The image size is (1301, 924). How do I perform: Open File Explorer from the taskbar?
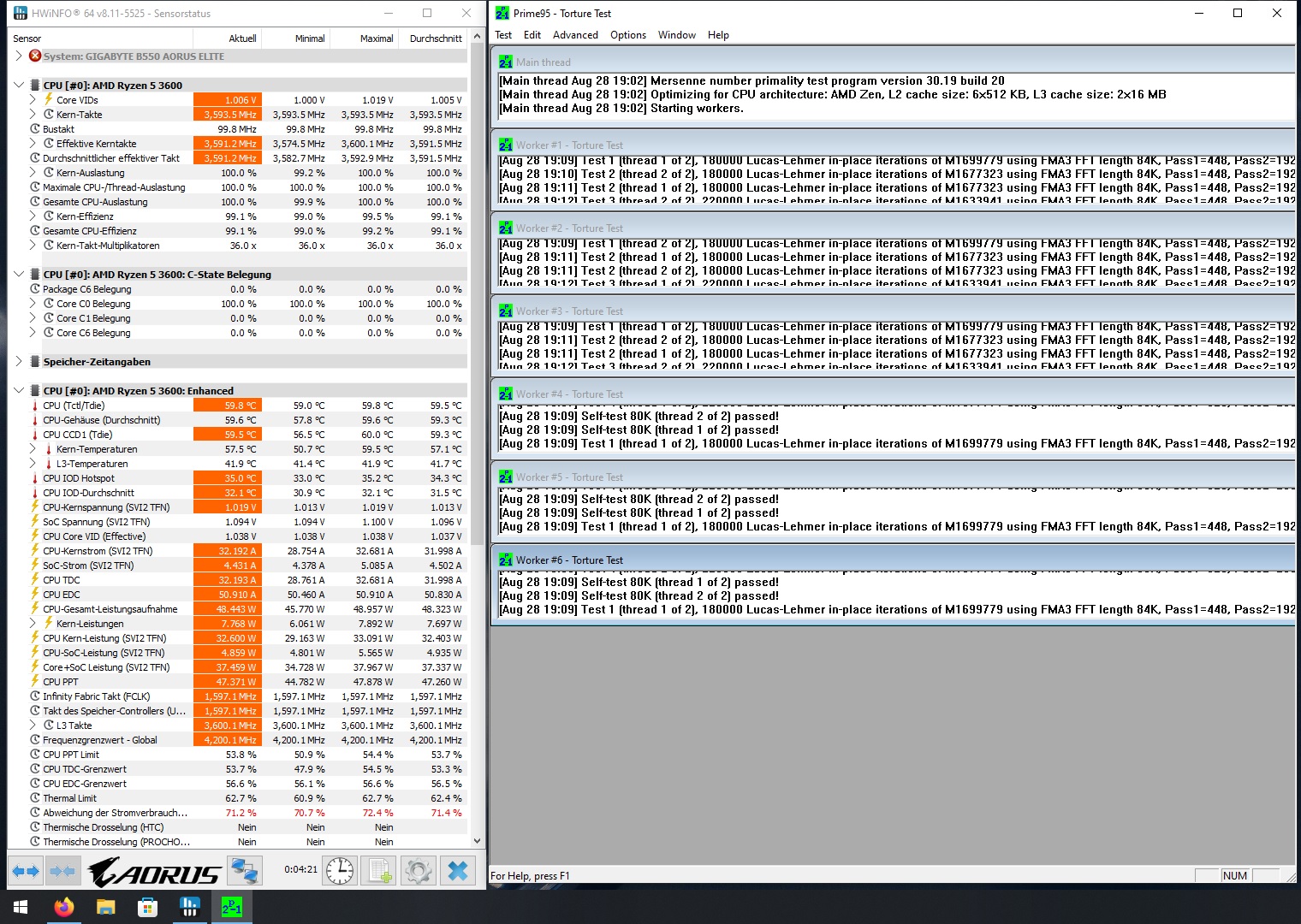[x=105, y=907]
